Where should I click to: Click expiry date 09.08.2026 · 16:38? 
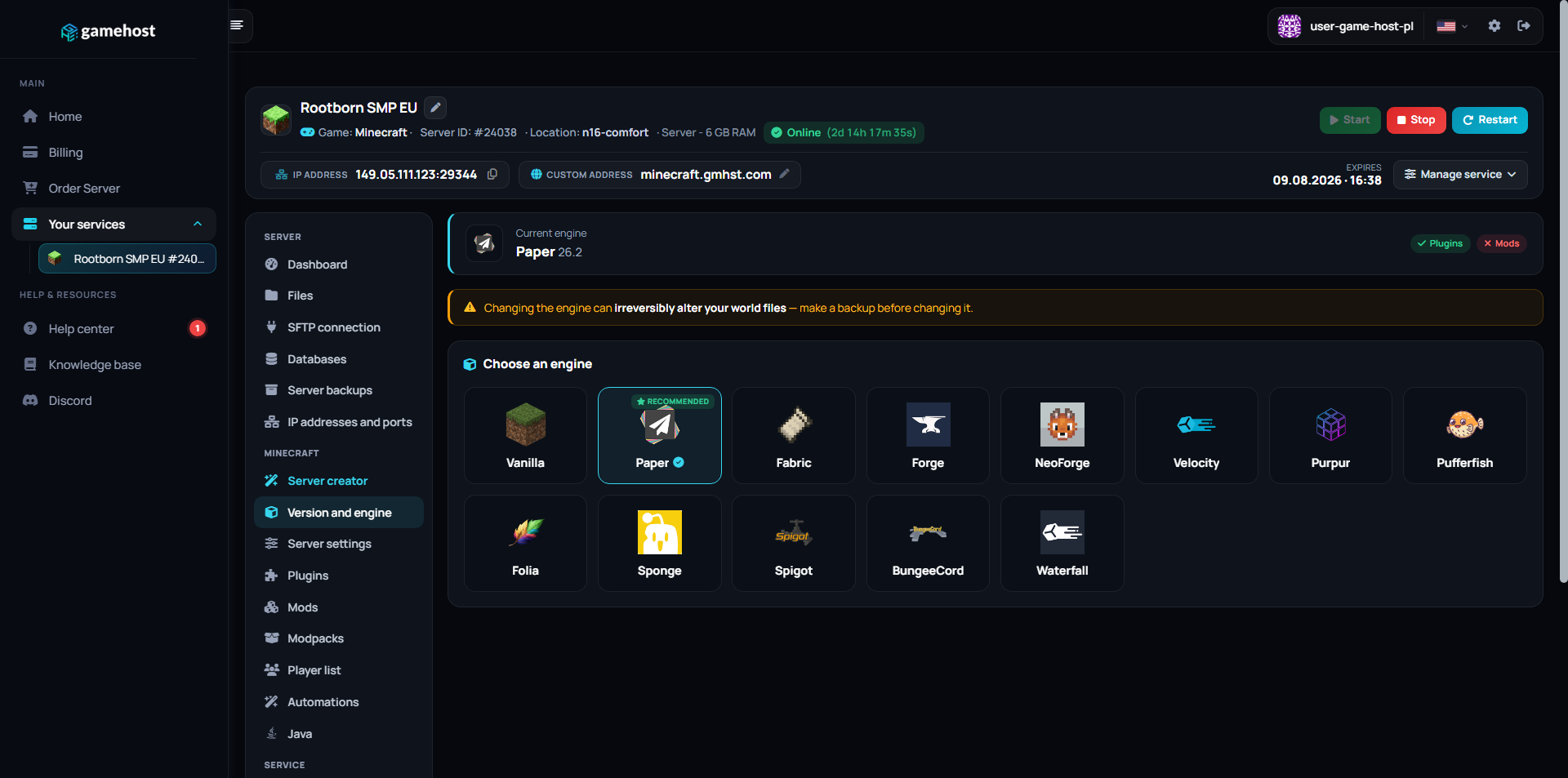pos(1327,180)
